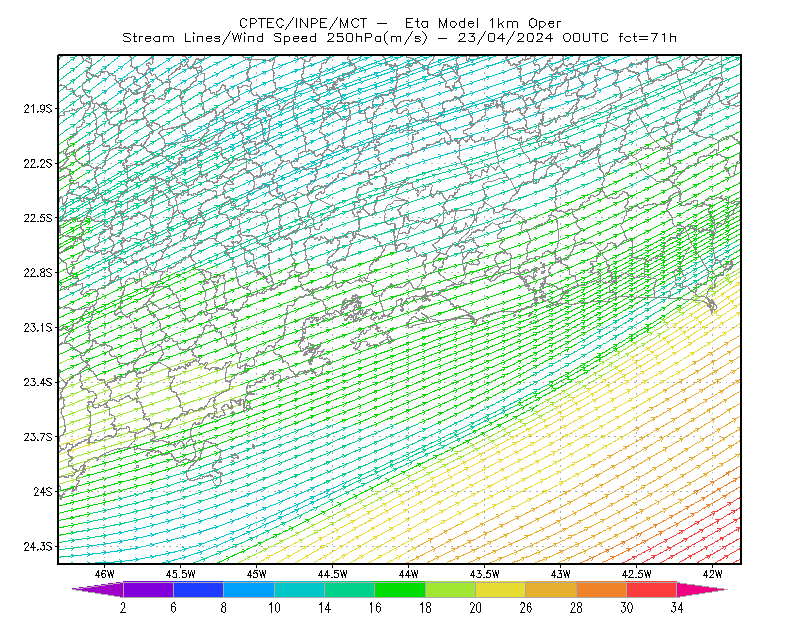Click the red legend swatch
The height and width of the screenshot is (618, 800).
652,589
